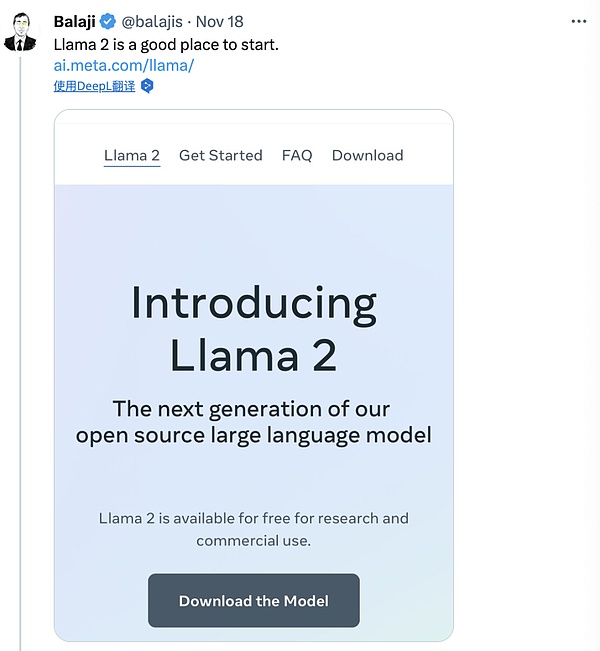The width and height of the screenshot is (600, 651).
Task: Open the FAQ tab
Action: (x=297, y=155)
